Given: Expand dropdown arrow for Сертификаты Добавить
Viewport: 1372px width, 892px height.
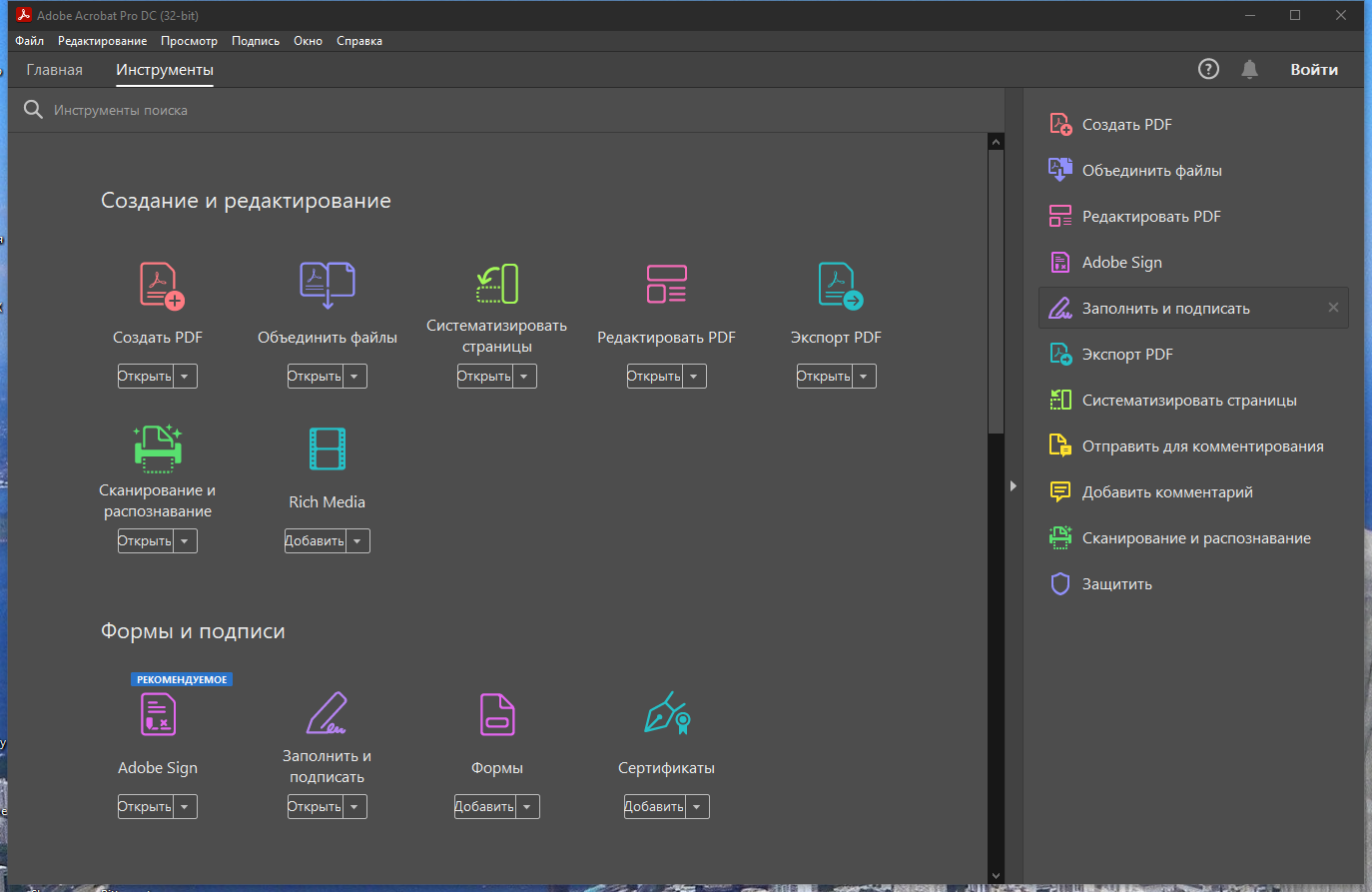Looking at the screenshot, I should 698,807.
